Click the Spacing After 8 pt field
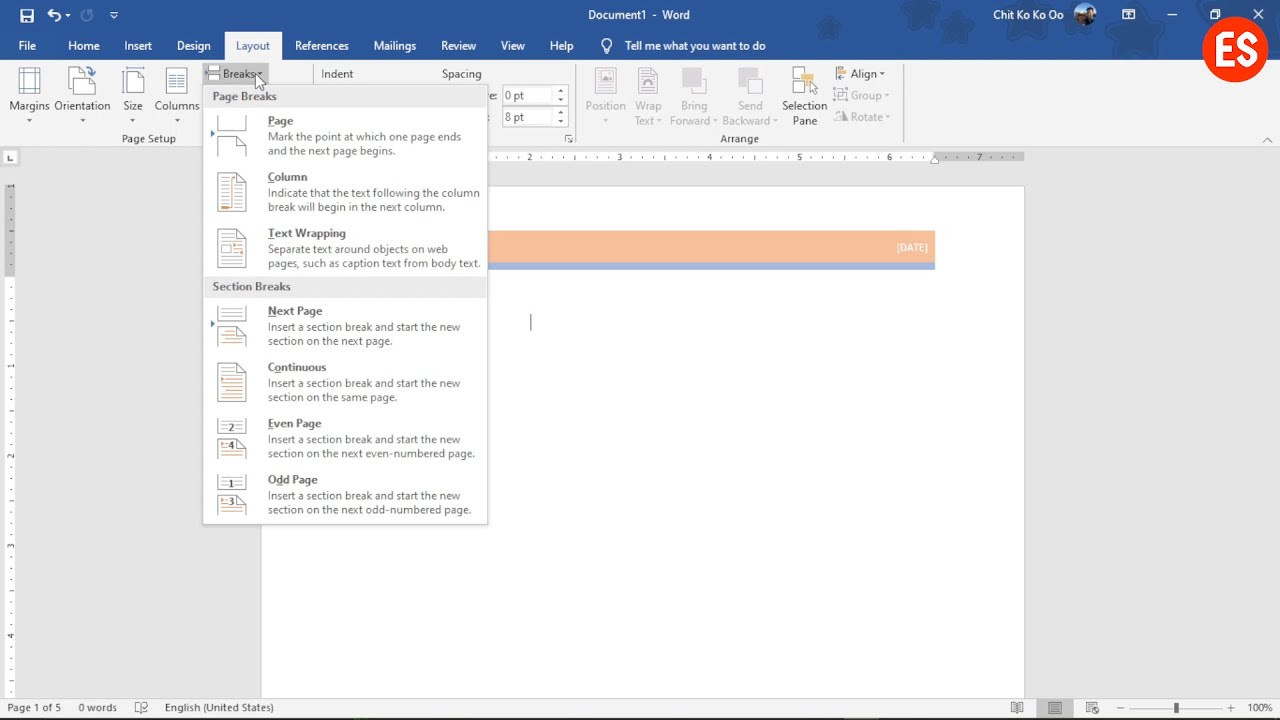 tap(527, 117)
